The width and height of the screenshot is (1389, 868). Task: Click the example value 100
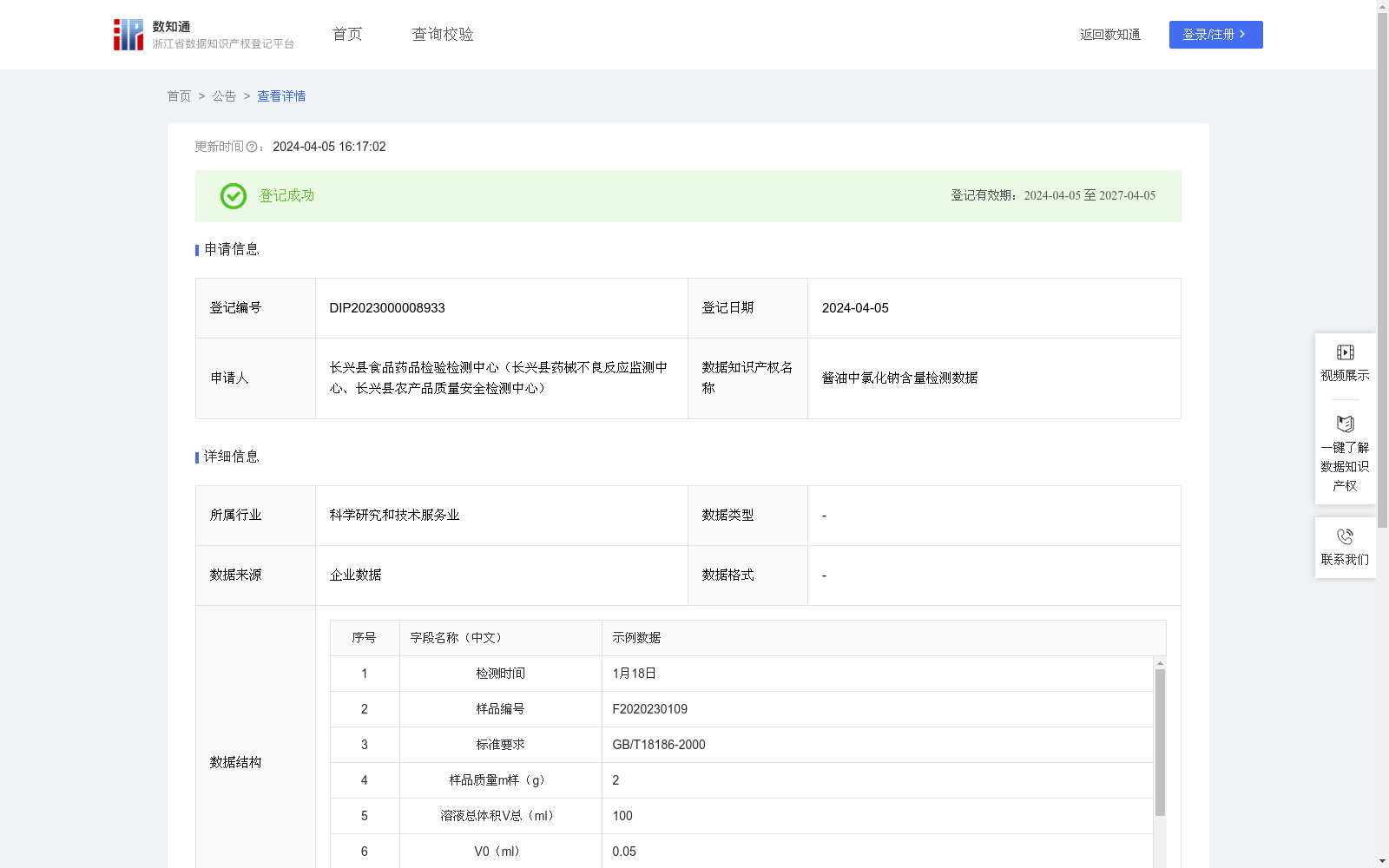pos(622,816)
